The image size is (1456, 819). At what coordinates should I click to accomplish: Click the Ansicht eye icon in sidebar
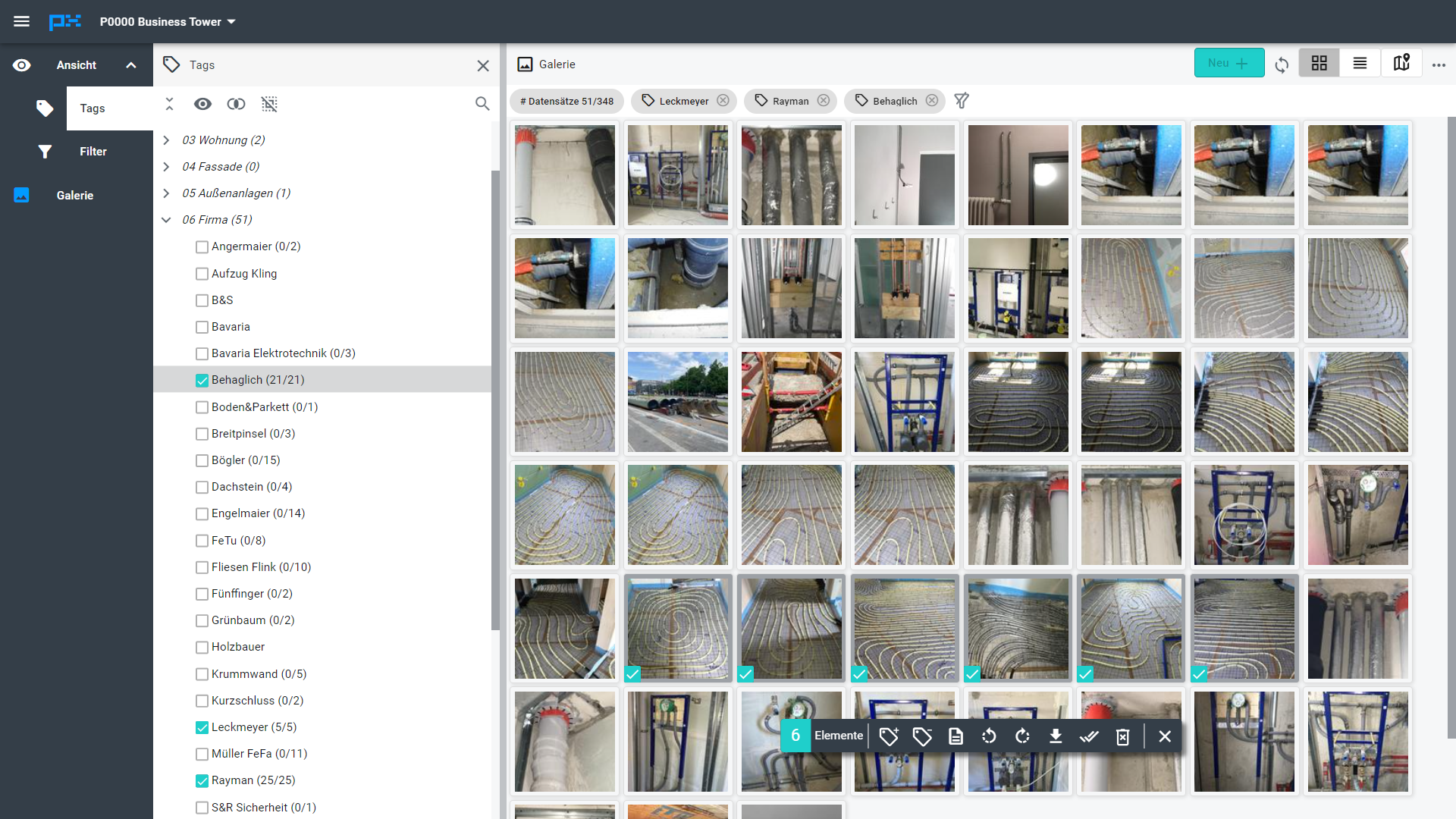(x=21, y=65)
